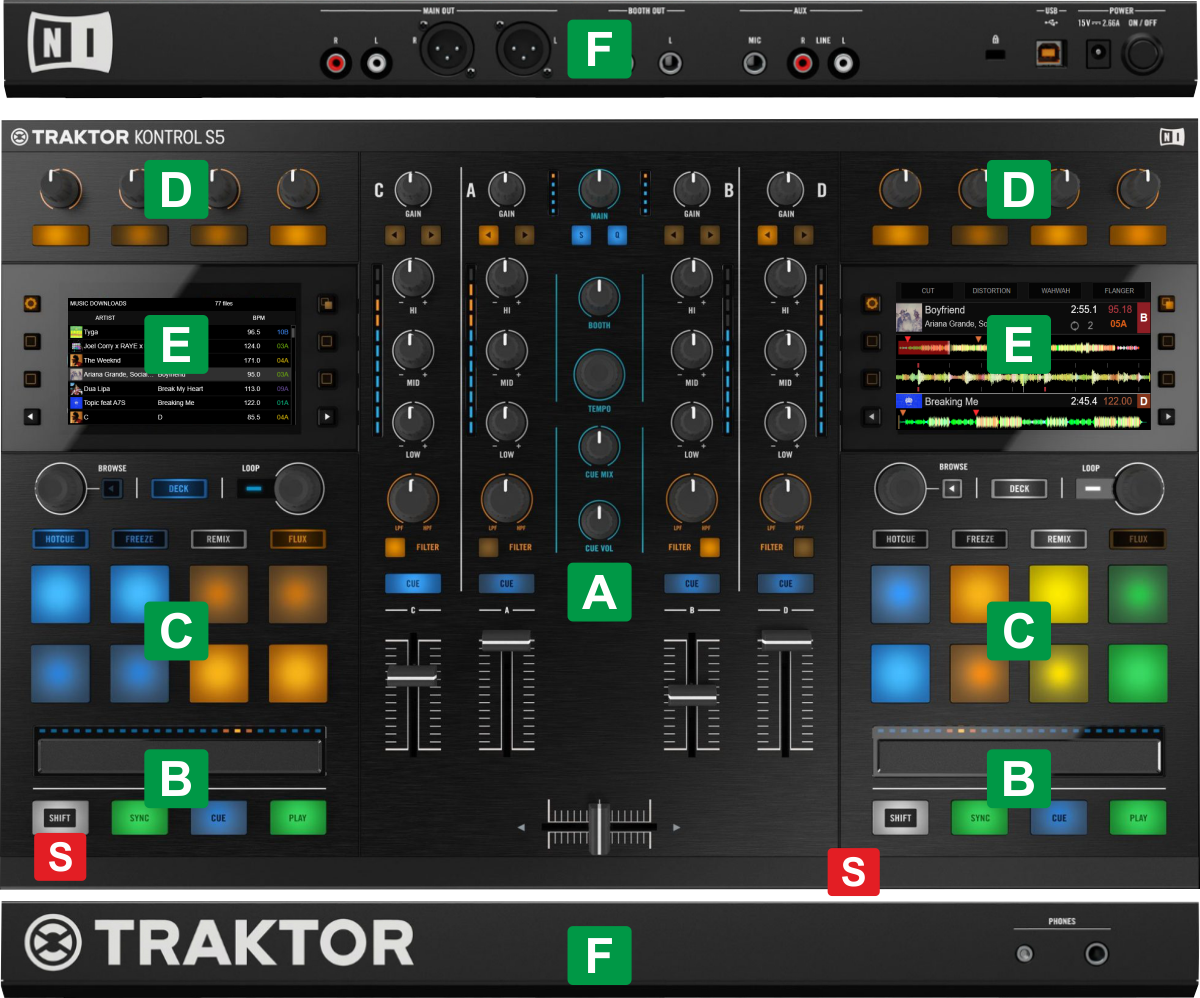This screenshot has height=998, width=1200.
Task: Switch left deck to HOTCUE mode
Action: [60, 539]
